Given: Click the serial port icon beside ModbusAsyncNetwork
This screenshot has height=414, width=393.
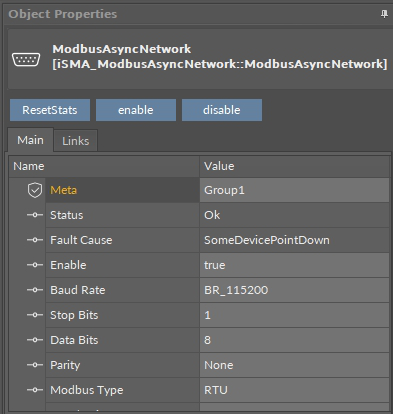Looking at the screenshot, I should 26,60.
